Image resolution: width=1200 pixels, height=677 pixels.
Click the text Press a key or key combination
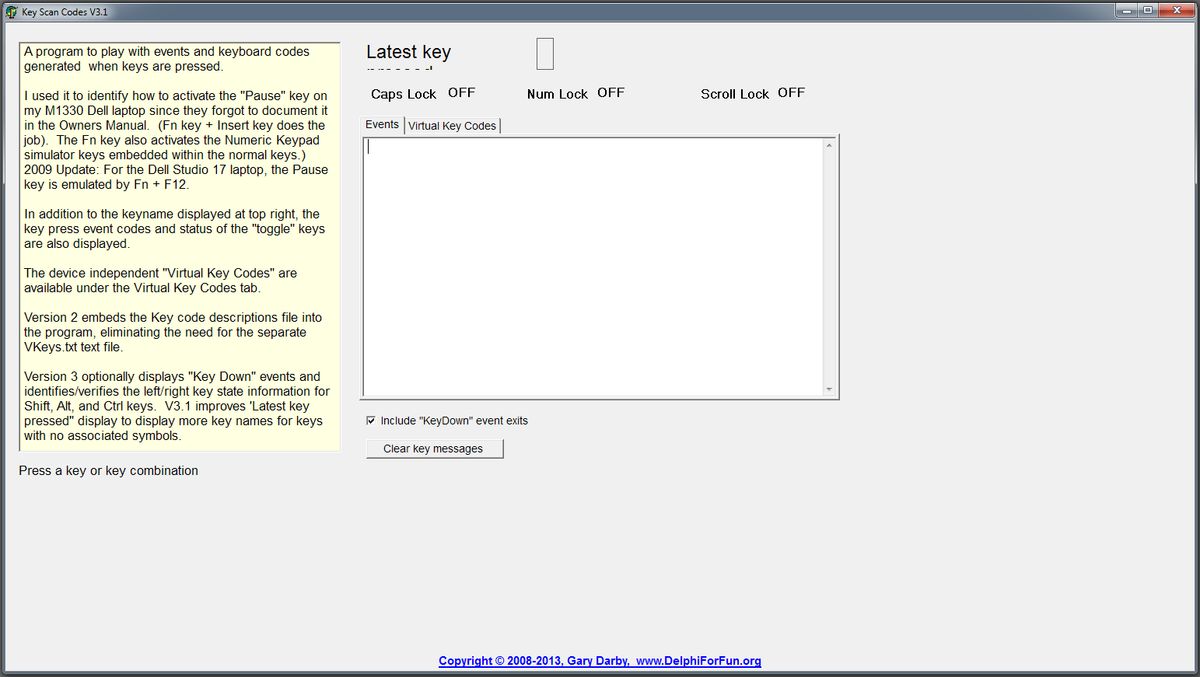(109, 469)
